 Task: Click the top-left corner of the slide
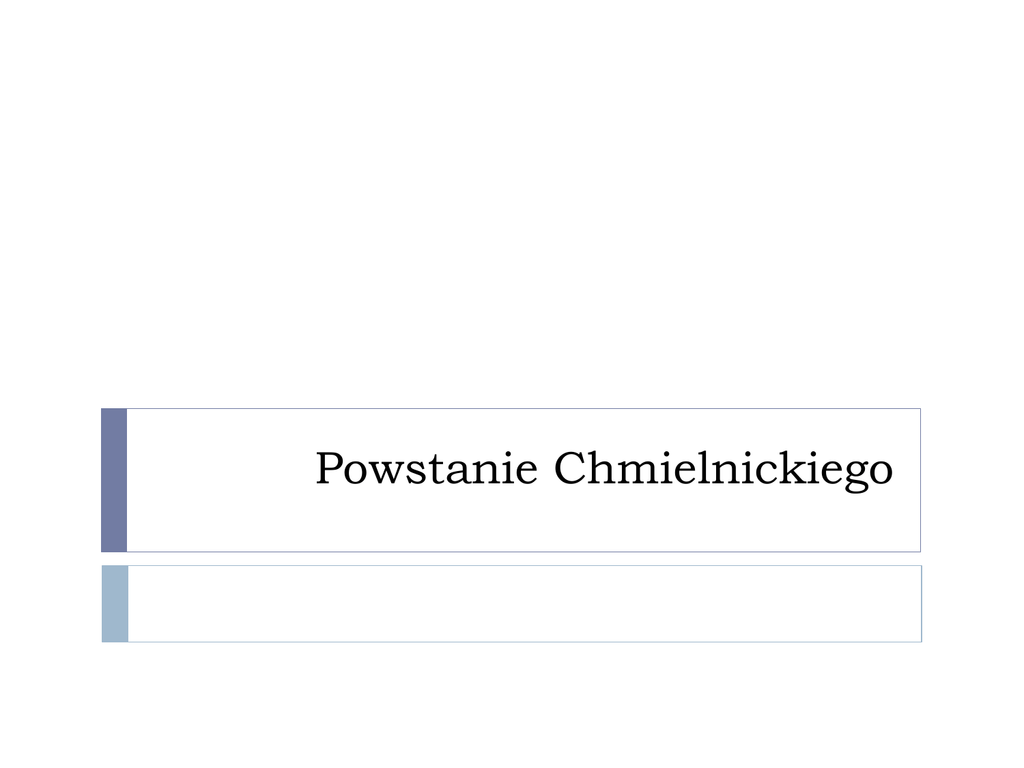click(x=4, y=4)
